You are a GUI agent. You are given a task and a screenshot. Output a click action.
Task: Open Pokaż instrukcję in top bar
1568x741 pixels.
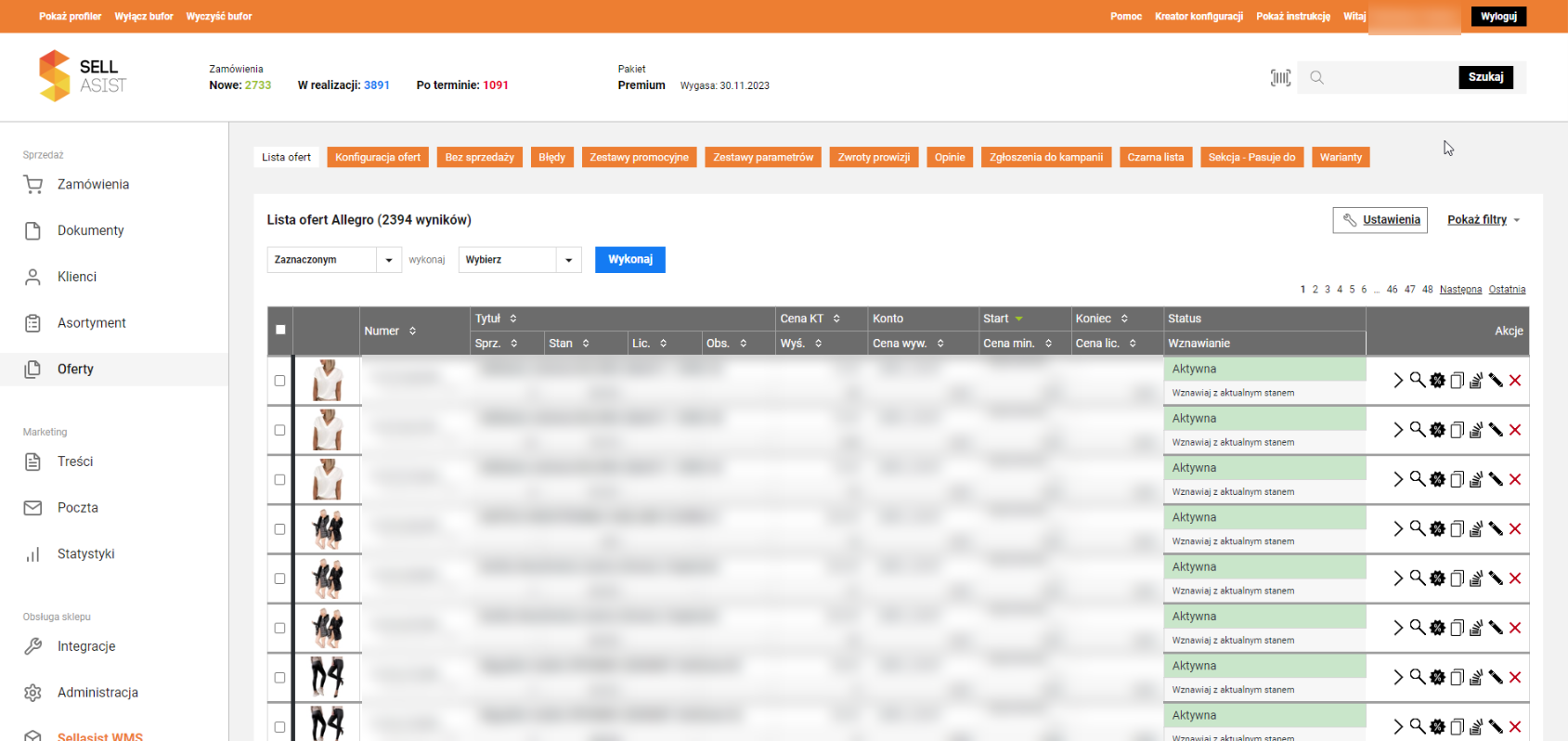point(1292,17)
